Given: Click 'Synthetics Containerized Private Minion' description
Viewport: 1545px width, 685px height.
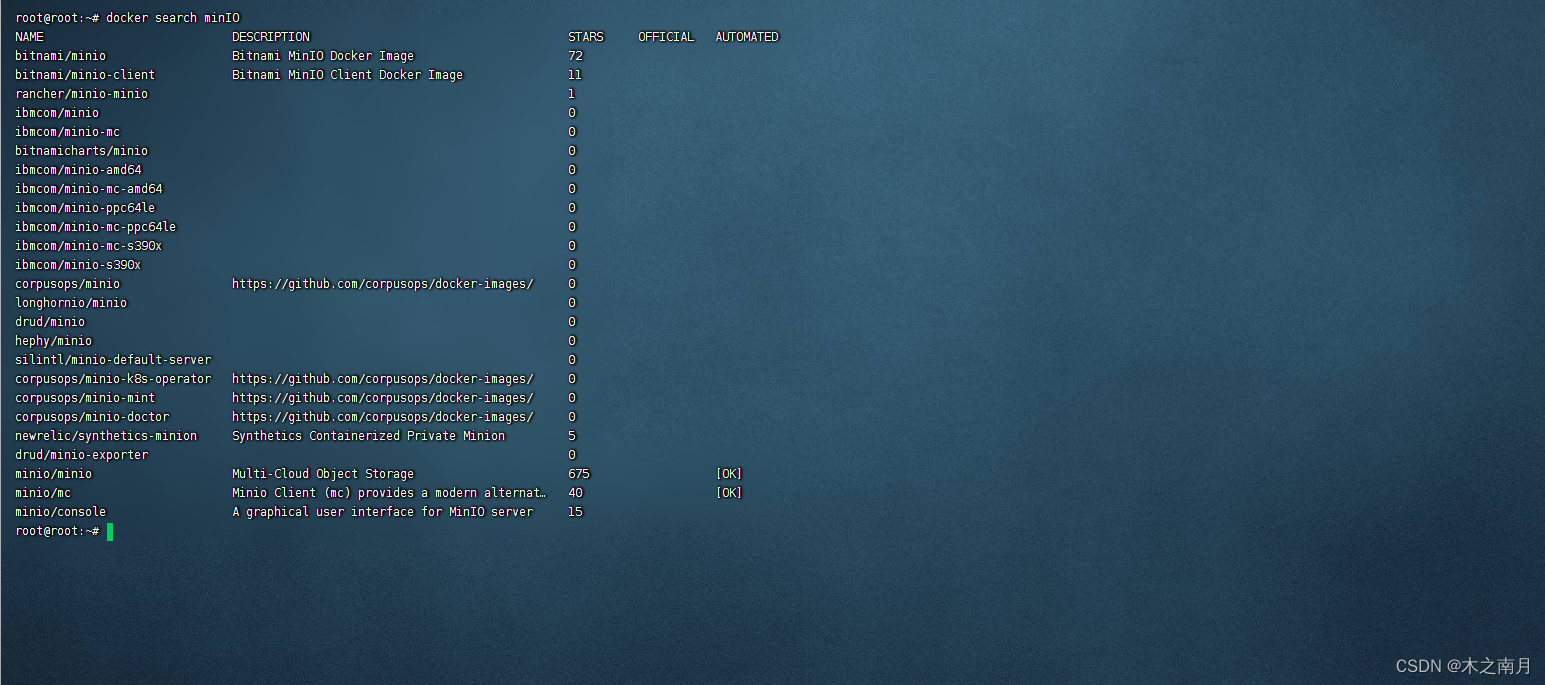Looking at the screenshot, I should 369,436.
